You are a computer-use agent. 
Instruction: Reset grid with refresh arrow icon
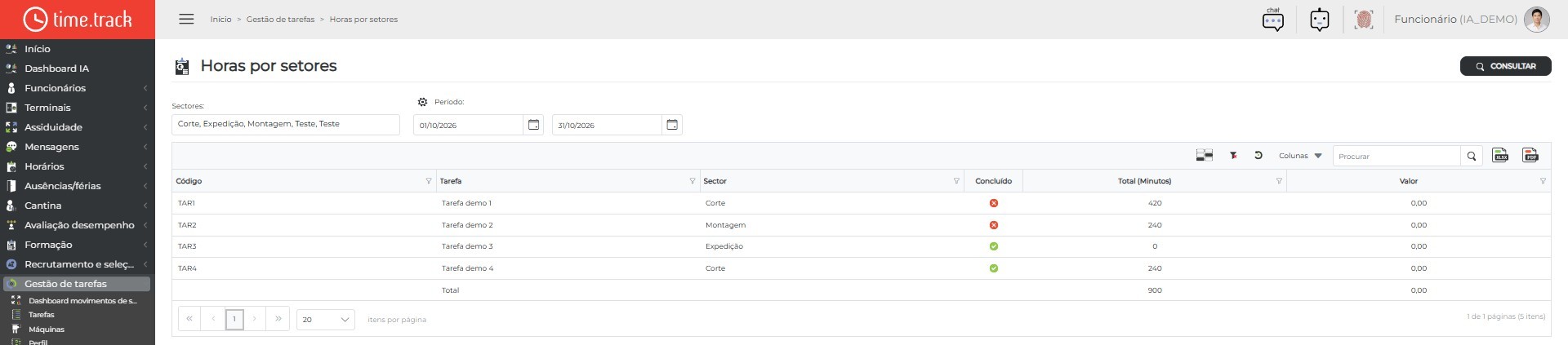coord(1258,155)
